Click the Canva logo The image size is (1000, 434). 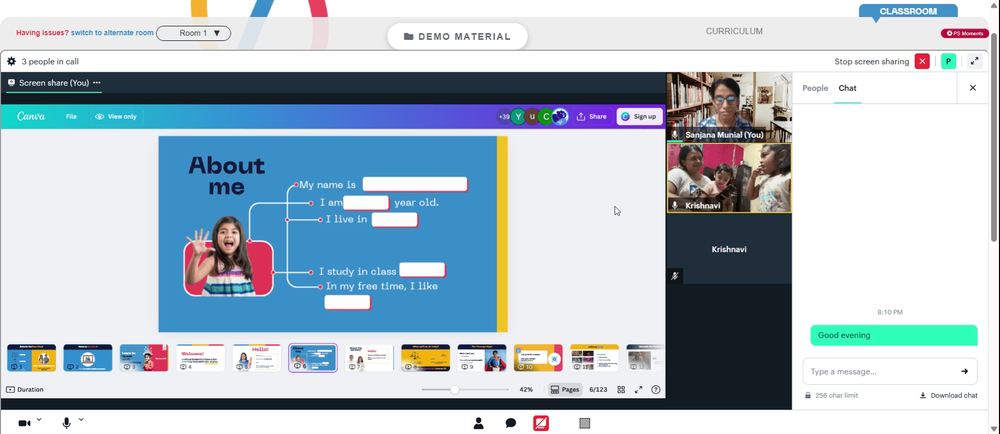click(31, 117)
